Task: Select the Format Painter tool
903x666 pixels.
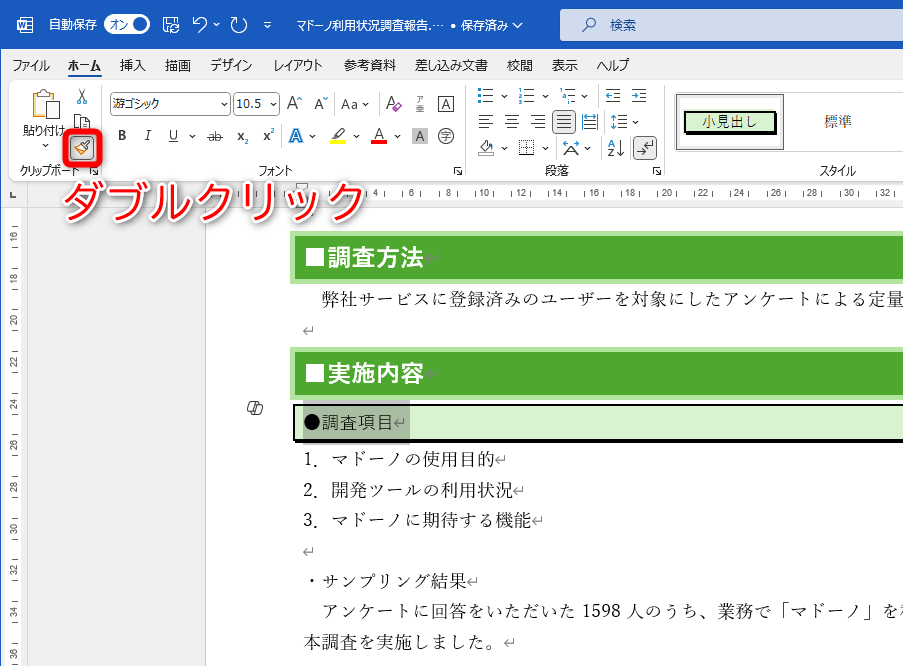Action: (x=81, y=148)
